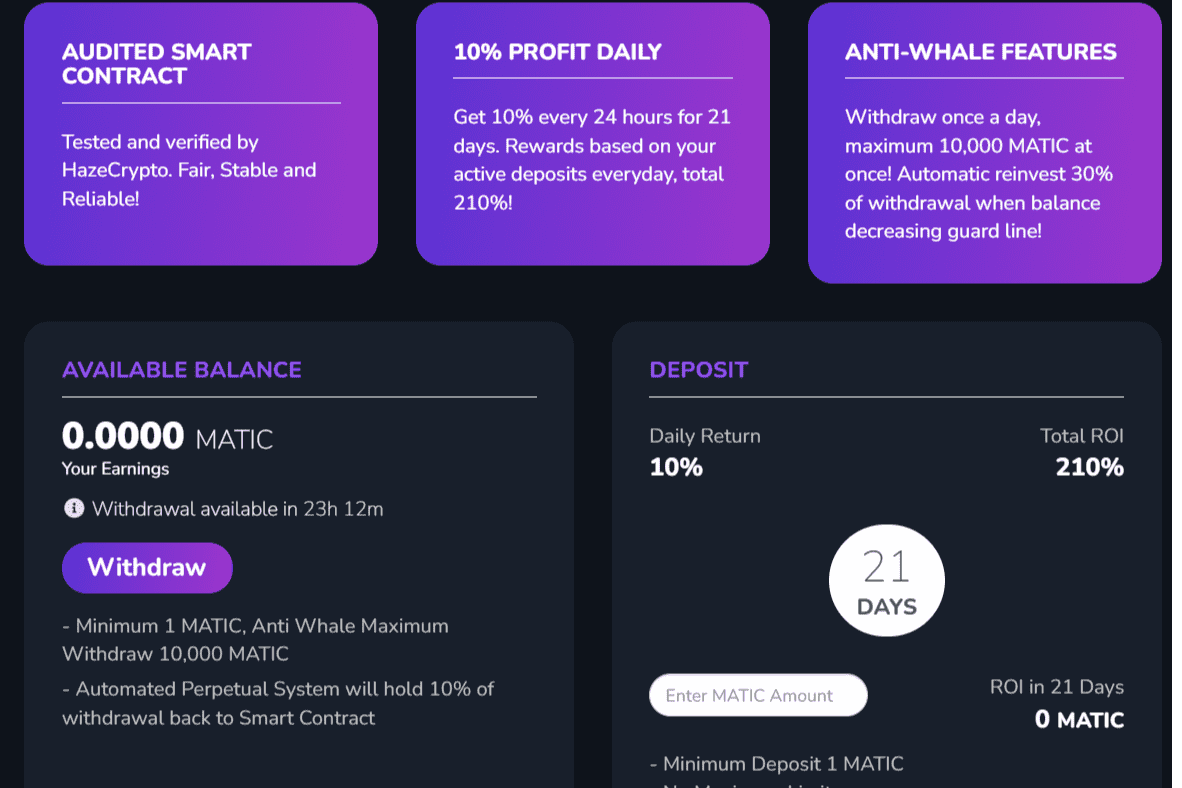Click the info icon next to withdrawal timer

(x=75, y=508)
